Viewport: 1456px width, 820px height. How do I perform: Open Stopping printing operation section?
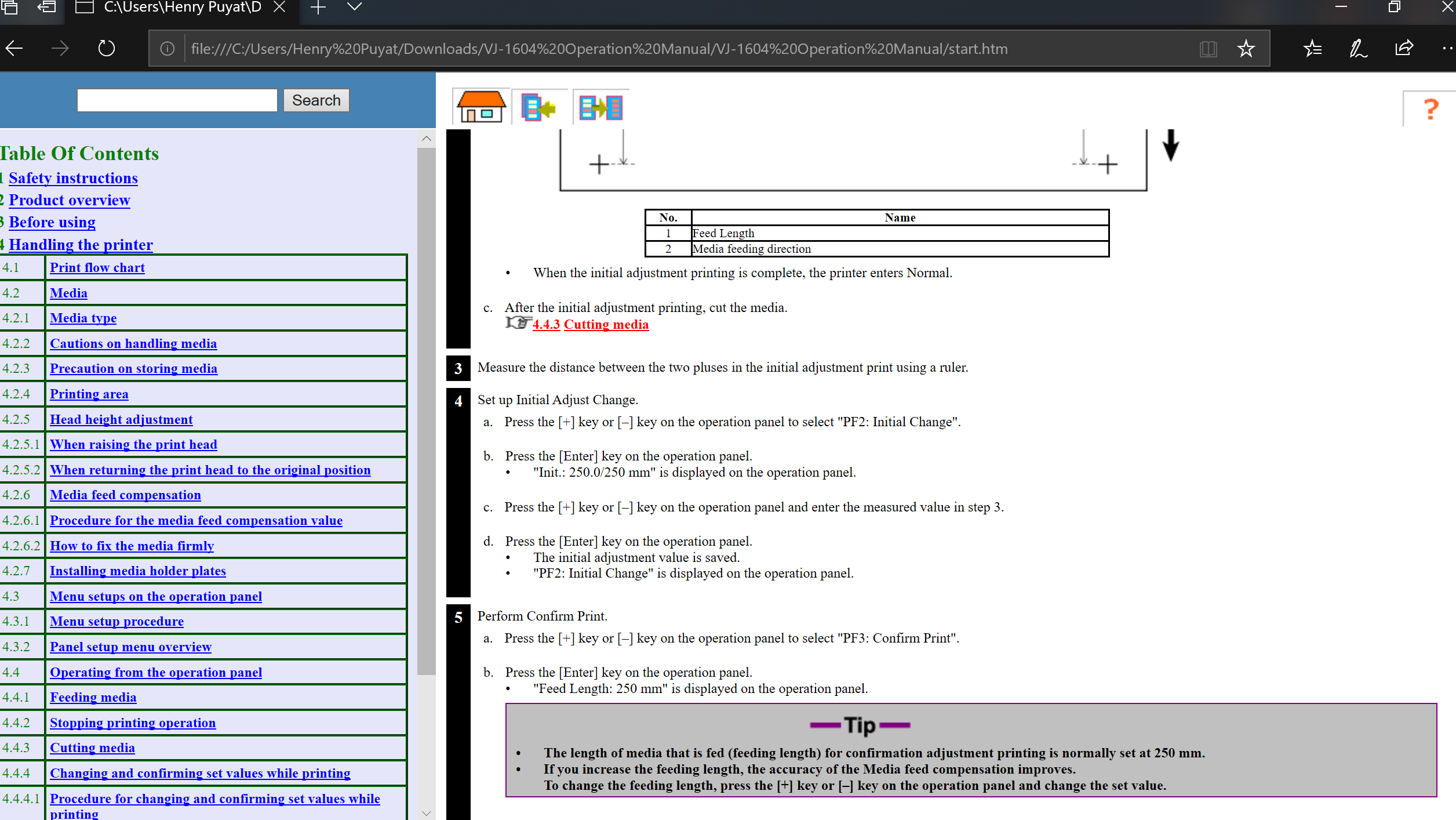tap(133, 723)
